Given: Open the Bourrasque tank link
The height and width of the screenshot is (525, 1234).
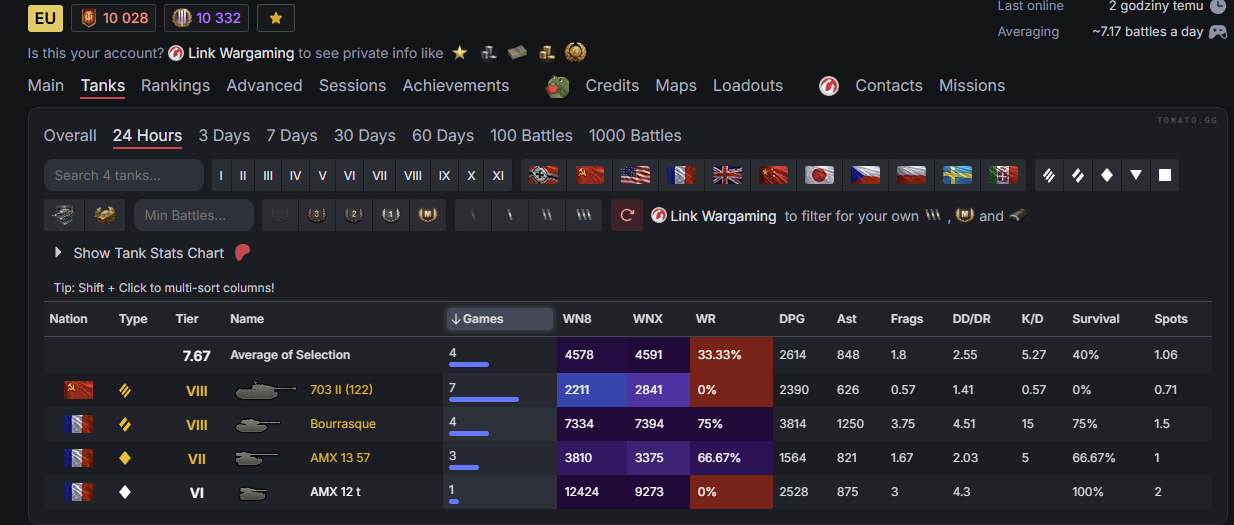Looking at the screenshot, I should pyautogui.click(x=343, y=424).
